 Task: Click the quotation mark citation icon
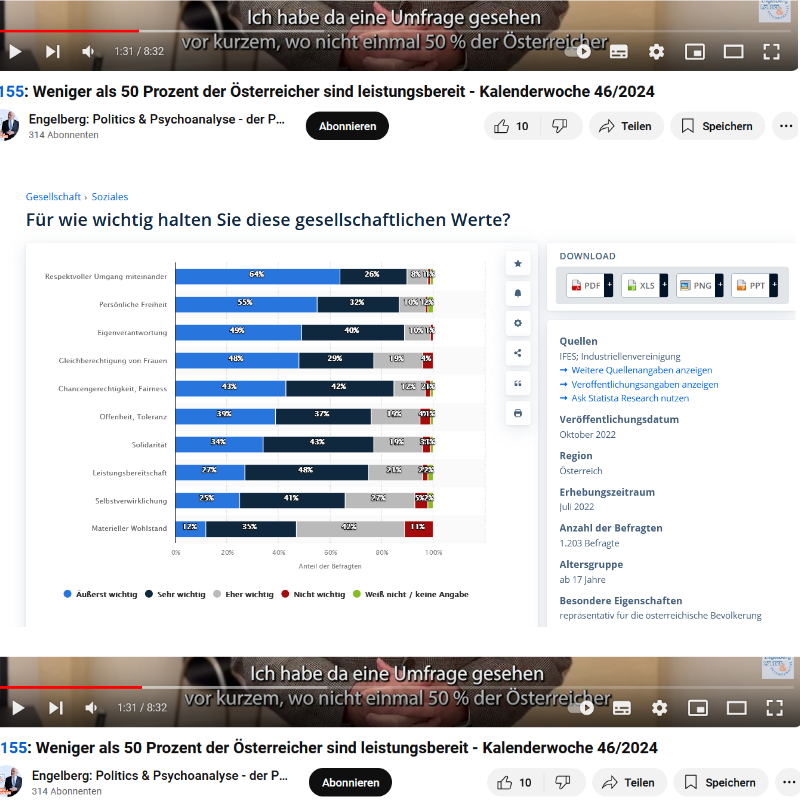[x=517, y=383]
